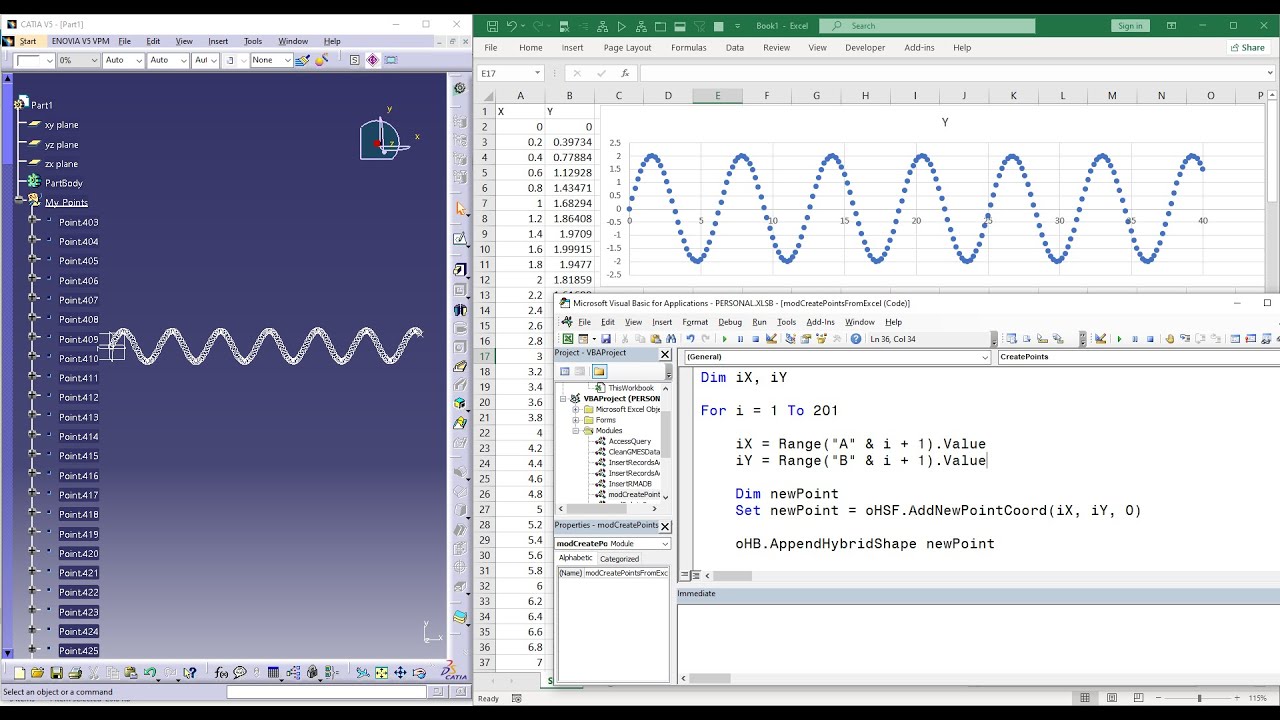Open Excel Formulas ribbon tab
The image size is (1280, 720).
(688, 48)
